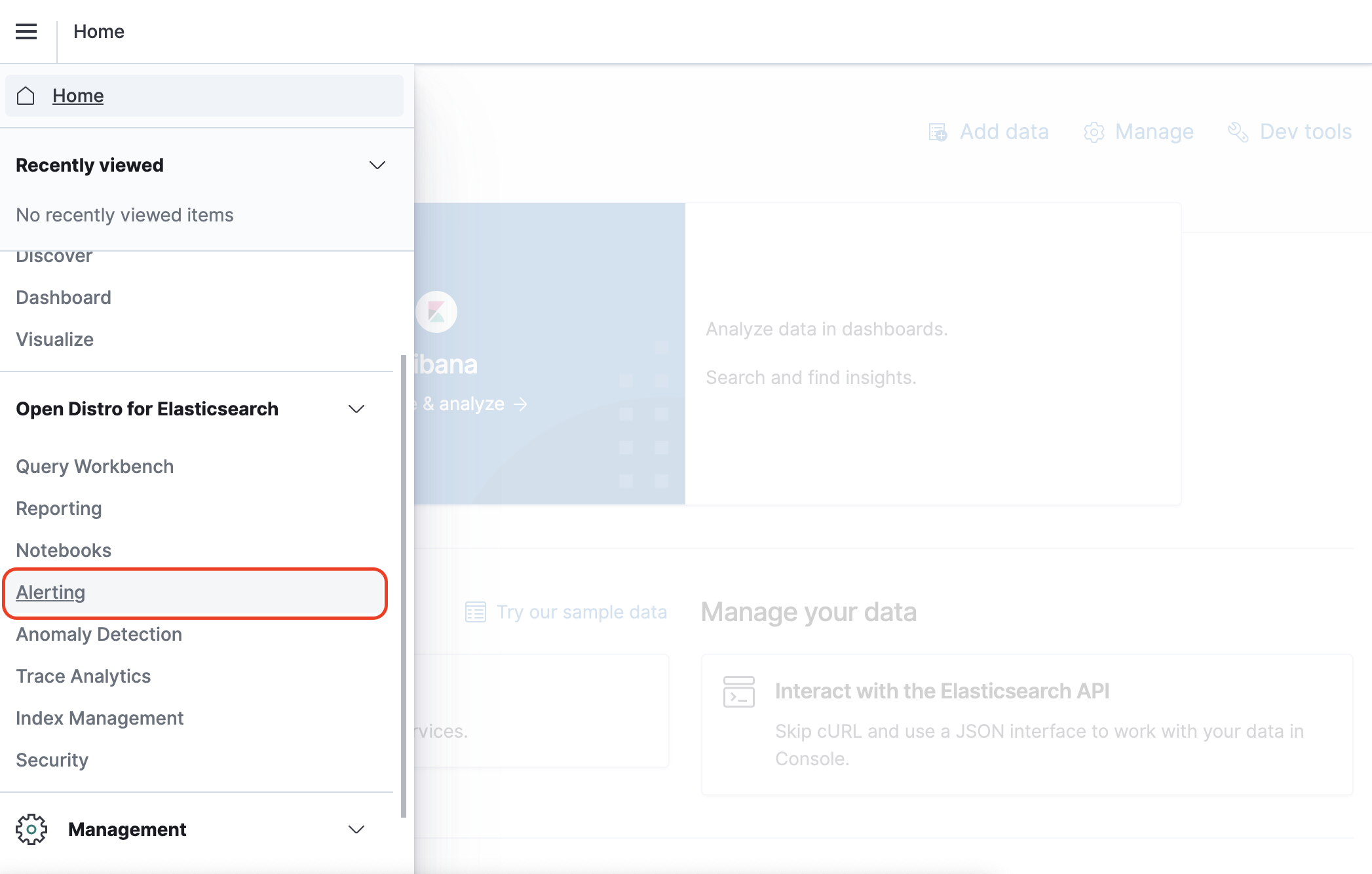Viewport: 1372px width, 874px height.
Task: Open Anomaly Detection plugin
Action: [x=99, y=634]
